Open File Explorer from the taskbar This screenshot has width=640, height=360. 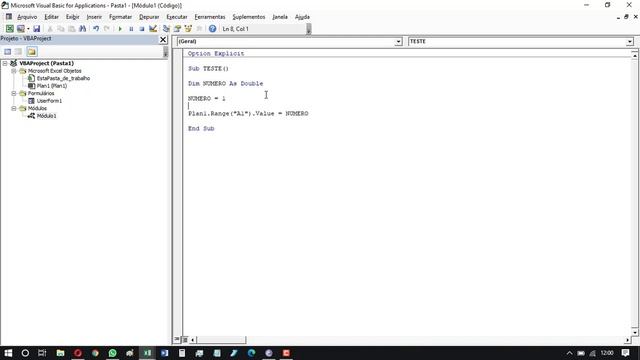coord(60,353)
